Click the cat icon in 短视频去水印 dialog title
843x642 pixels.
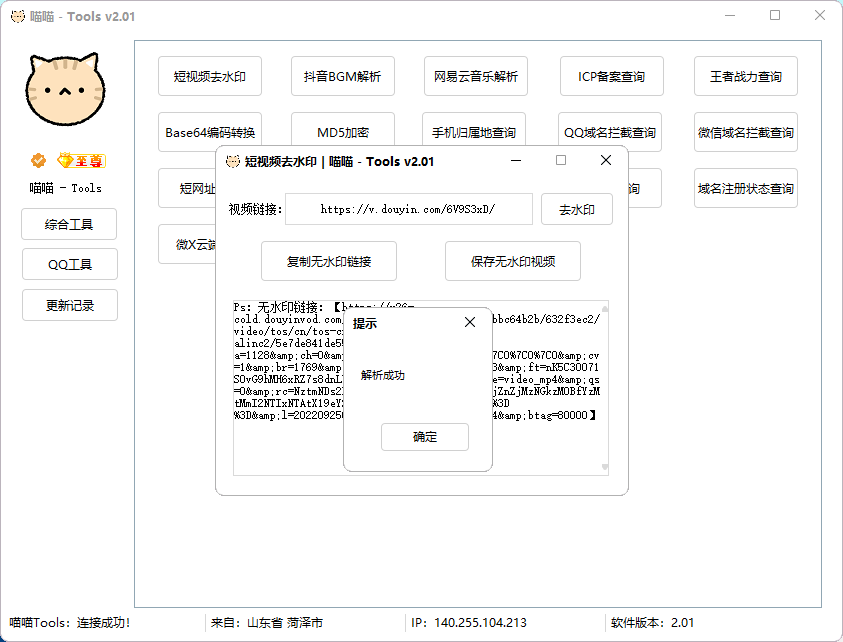click(x=233, y=161)
